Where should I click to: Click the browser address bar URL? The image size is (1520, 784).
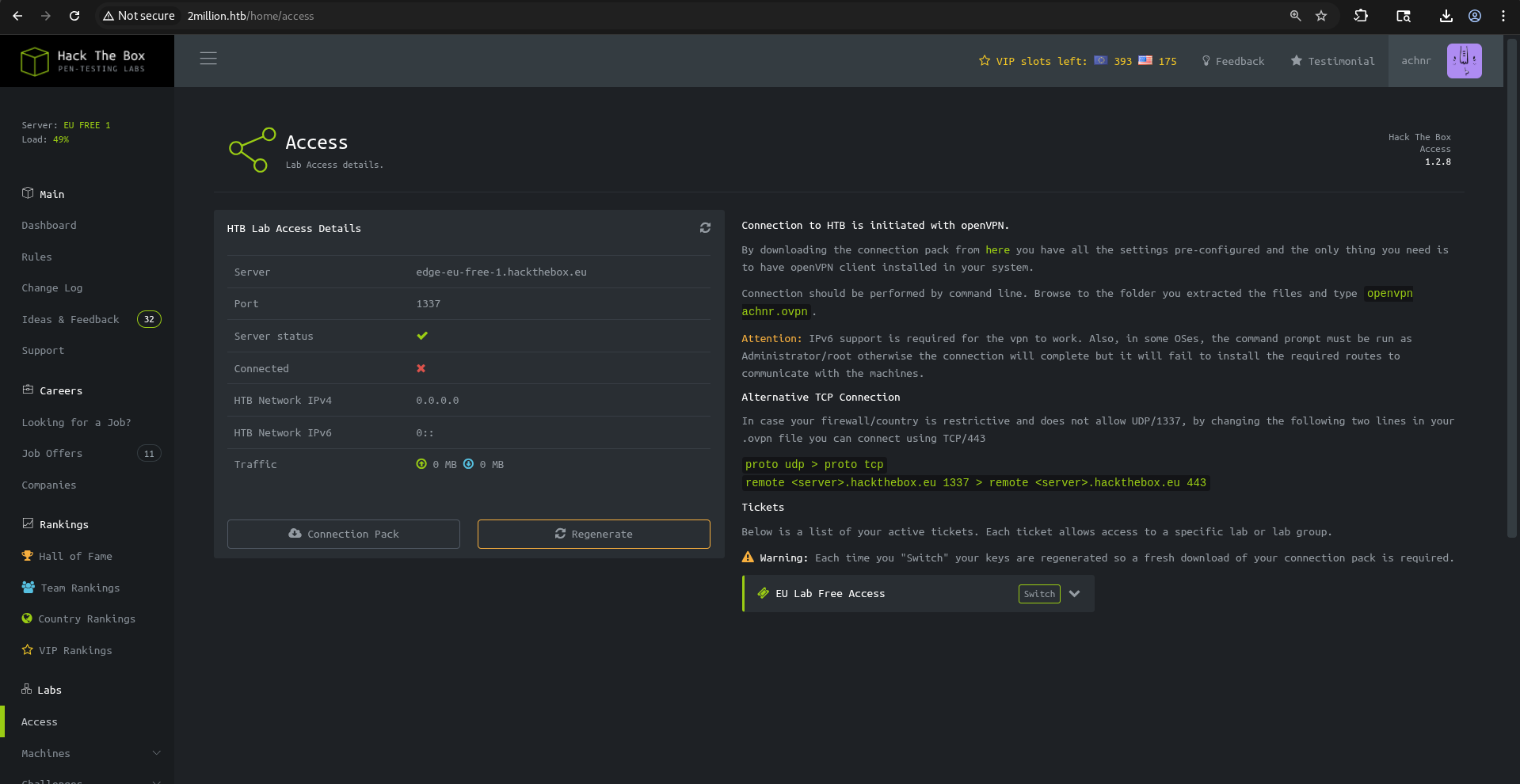250,16
